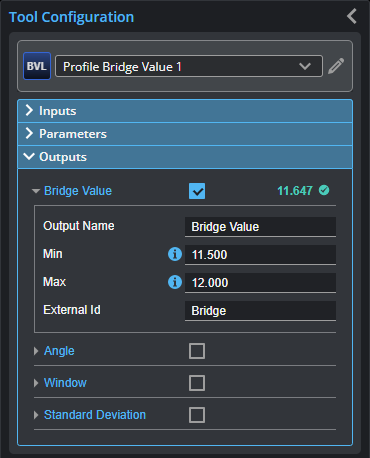
Task: Click the BVL tool icon
Action: (x=37, y=66)
